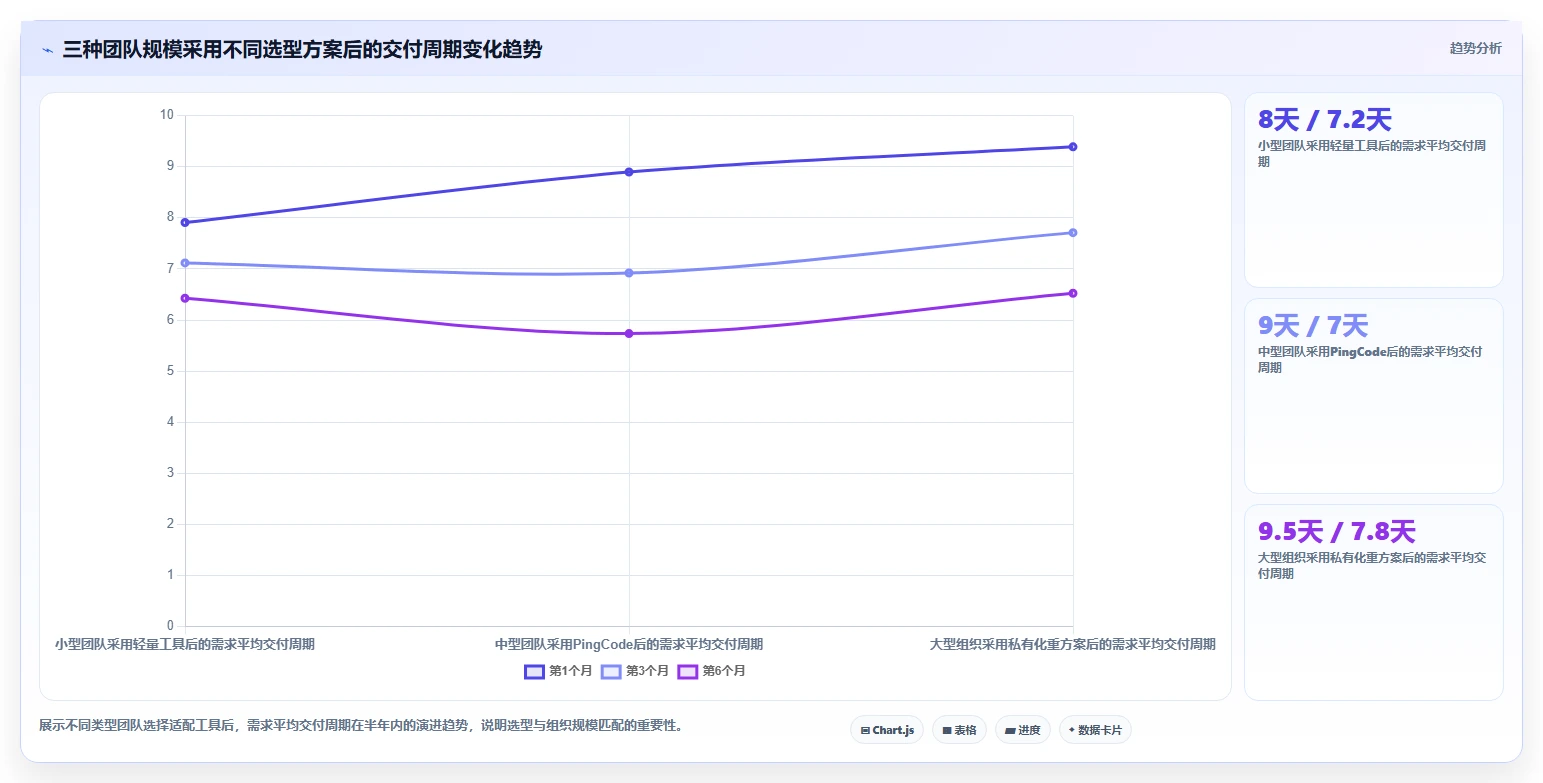Image resolution: width=1543 pixels, height=783 pixels.
Task: Toggle the 第3个月 legend series
Action: 635,671
